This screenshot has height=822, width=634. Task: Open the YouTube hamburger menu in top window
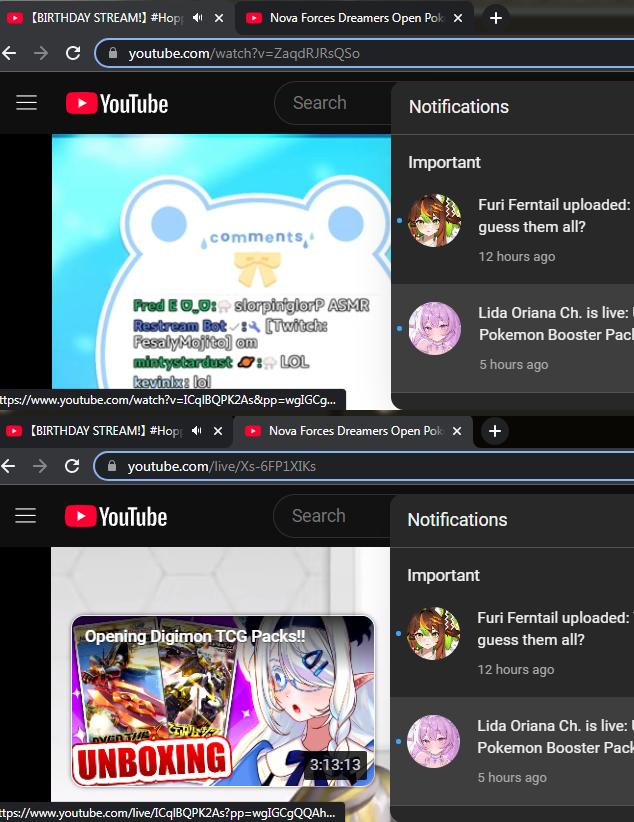[x=26, y=103]
